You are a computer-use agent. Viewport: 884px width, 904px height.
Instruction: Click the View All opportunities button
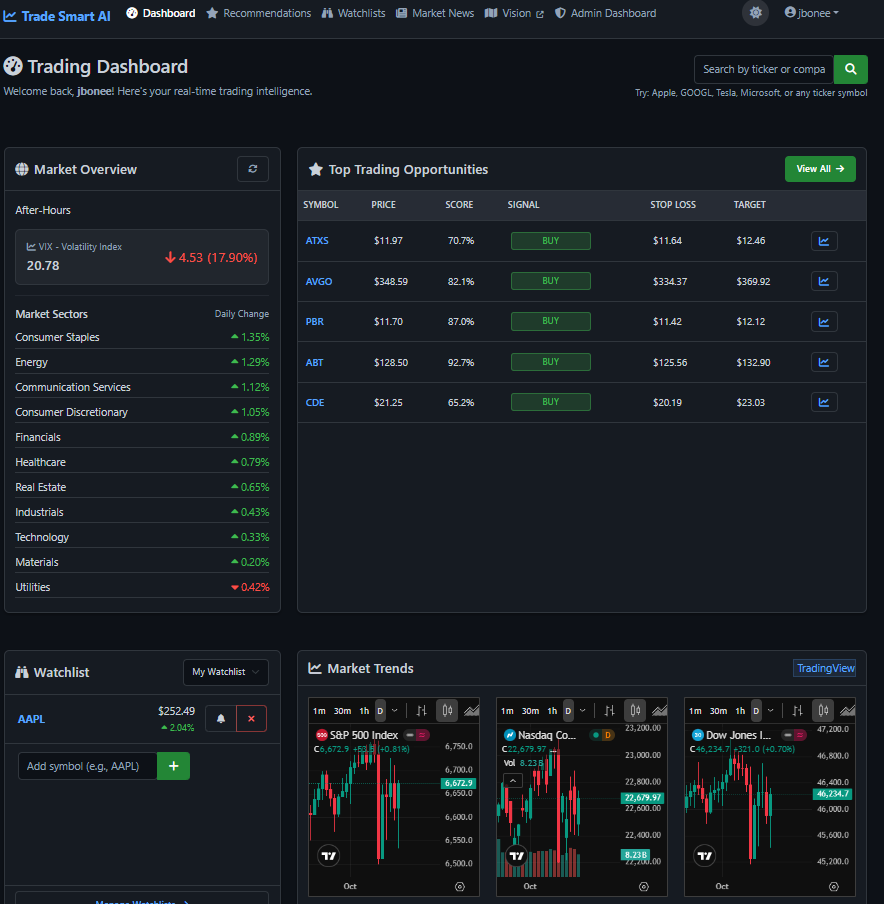[820, 169]
